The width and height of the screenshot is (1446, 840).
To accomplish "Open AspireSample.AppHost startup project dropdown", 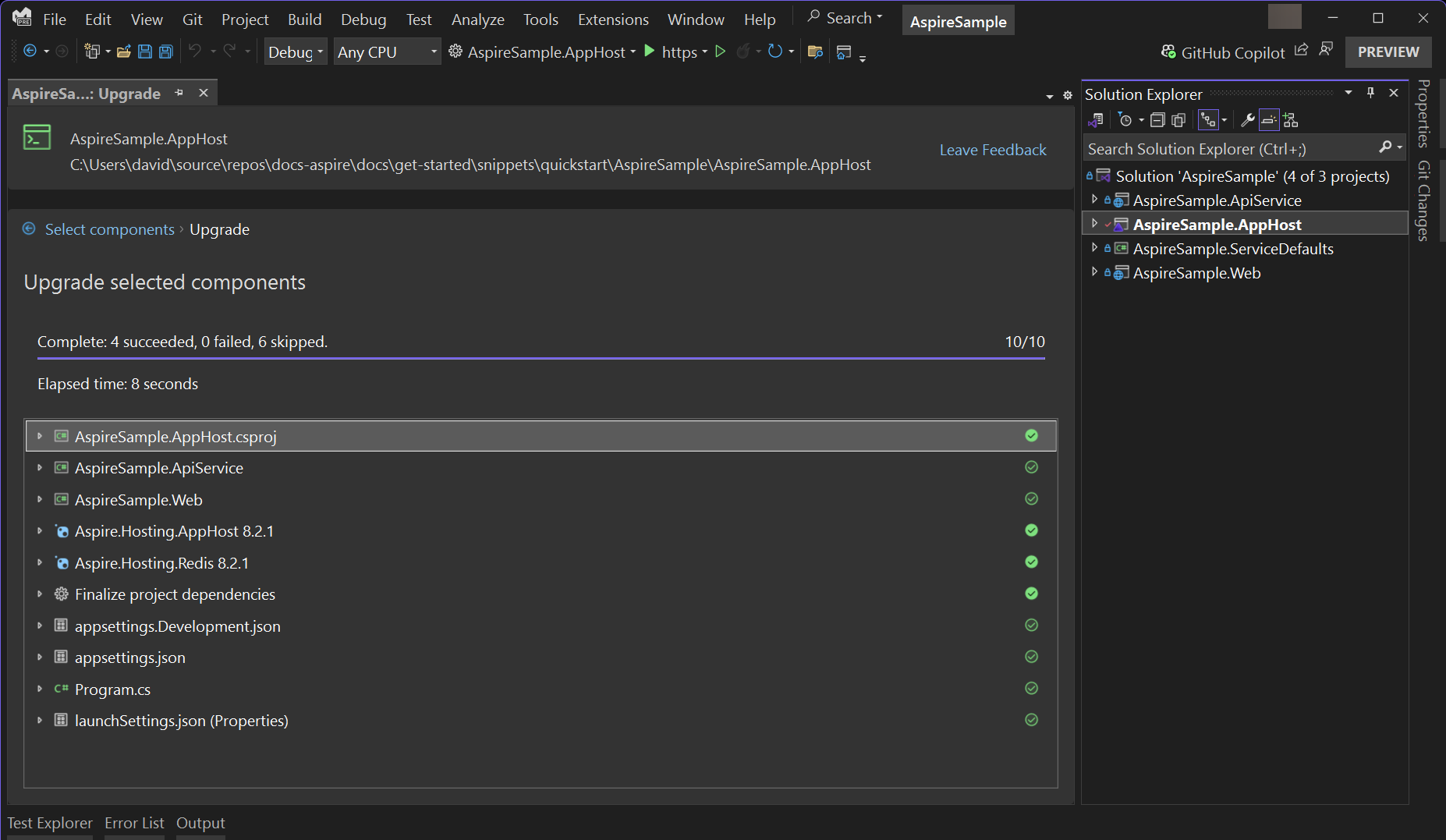I will (x=633, y=51).
